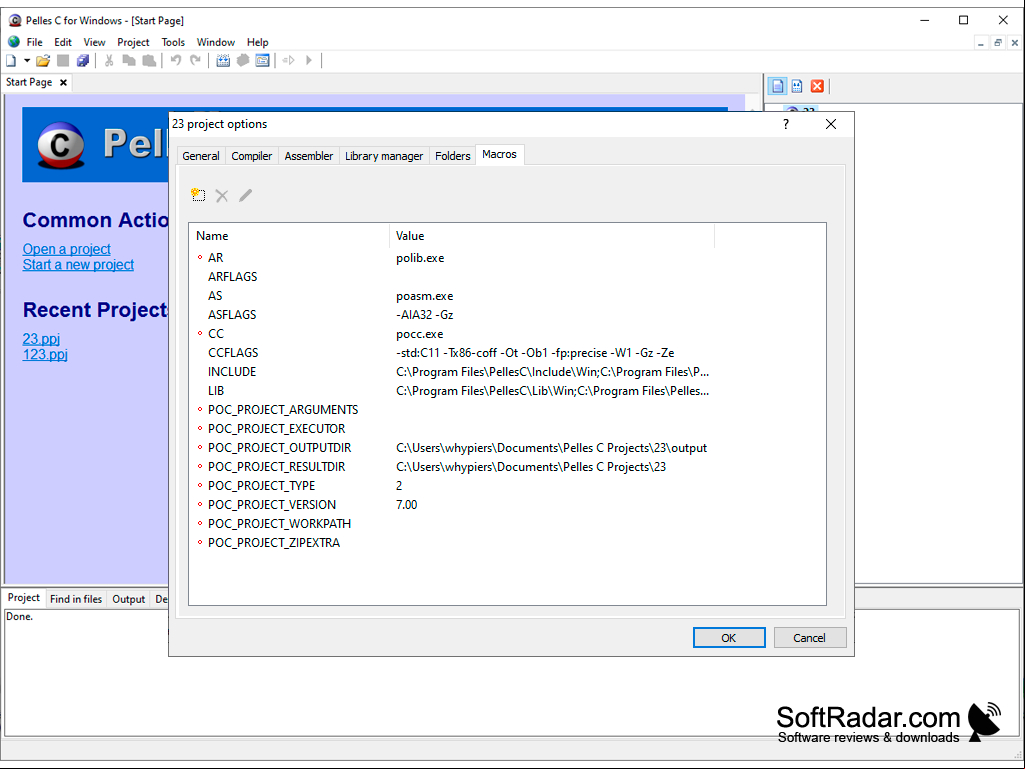
Task: Click the Undo toolbar icon
Action: (x=175, y=61)
